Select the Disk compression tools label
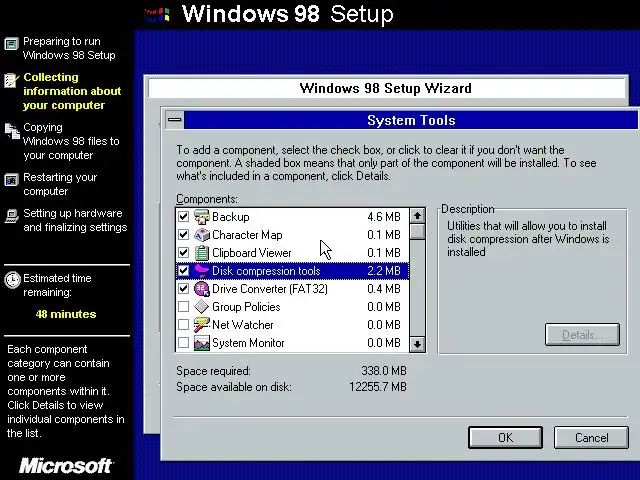Screen dimensions: 640x480 (x=266, y=271)
